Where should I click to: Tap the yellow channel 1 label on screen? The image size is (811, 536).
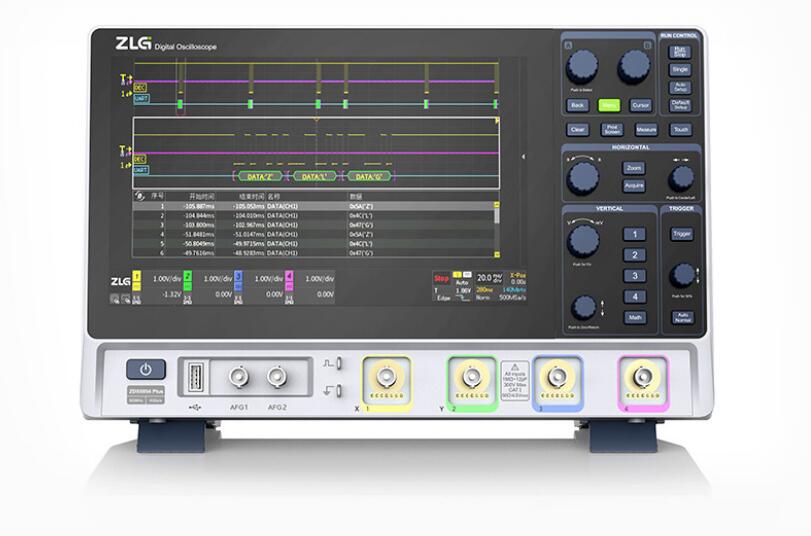click(x=137, y=281)
